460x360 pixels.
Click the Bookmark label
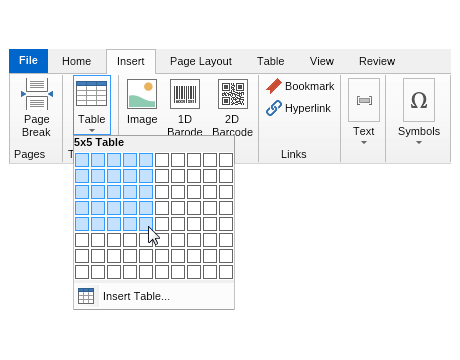(x=310, y=86)
